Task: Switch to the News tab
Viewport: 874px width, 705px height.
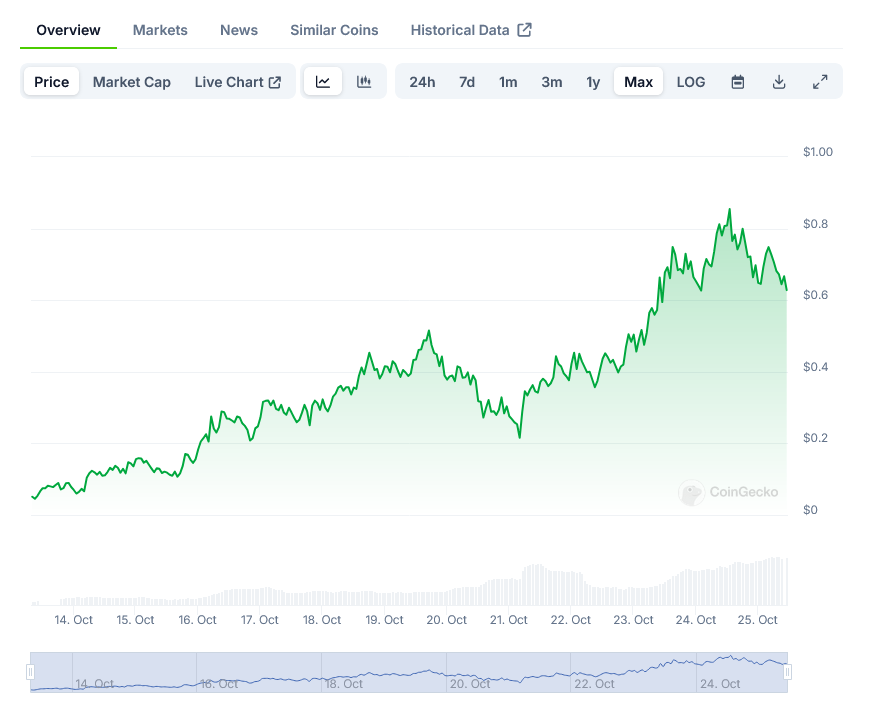Action: tap(239, 30)
